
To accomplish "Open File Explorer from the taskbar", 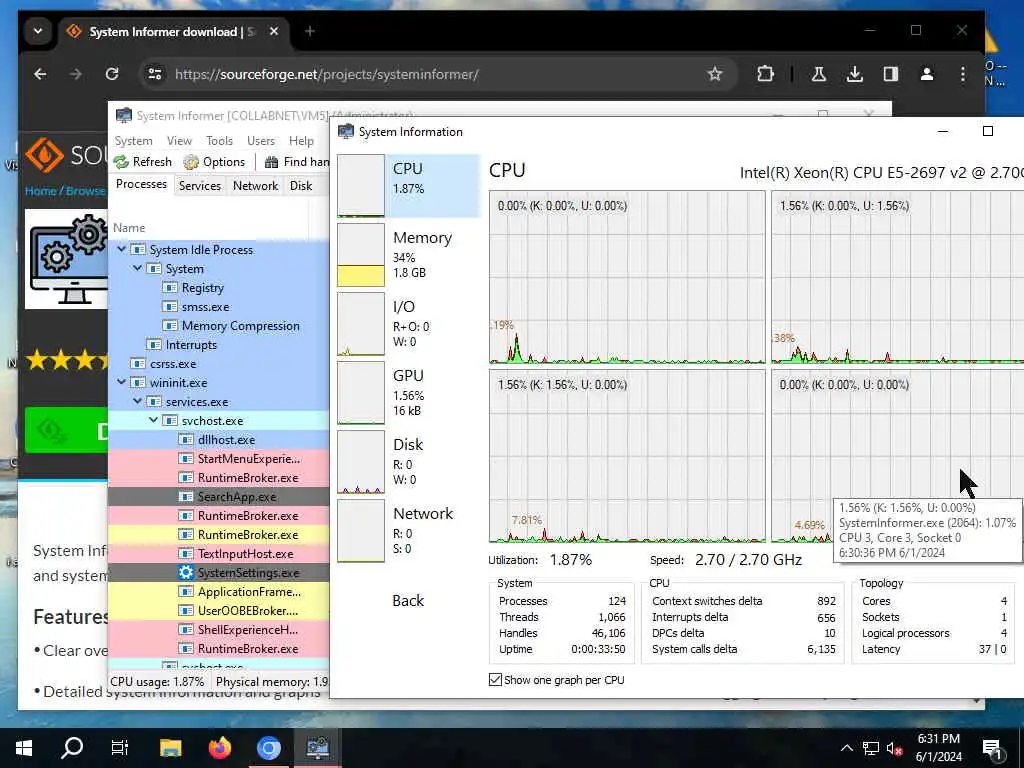I will (x=170, y=747).
